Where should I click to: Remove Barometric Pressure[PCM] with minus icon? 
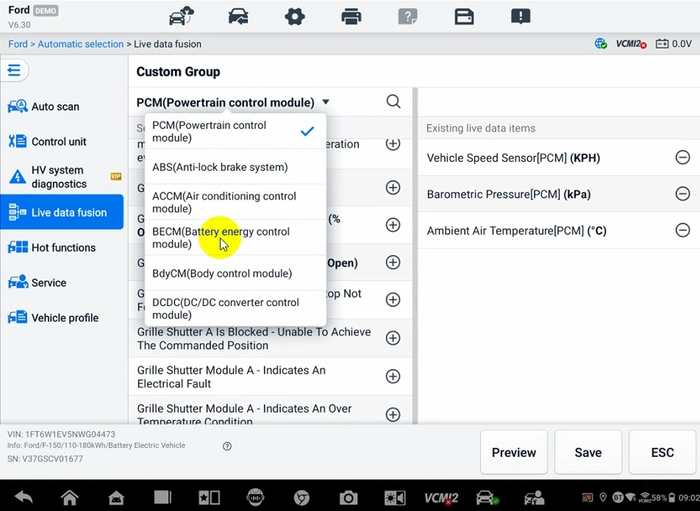(682, 194)
